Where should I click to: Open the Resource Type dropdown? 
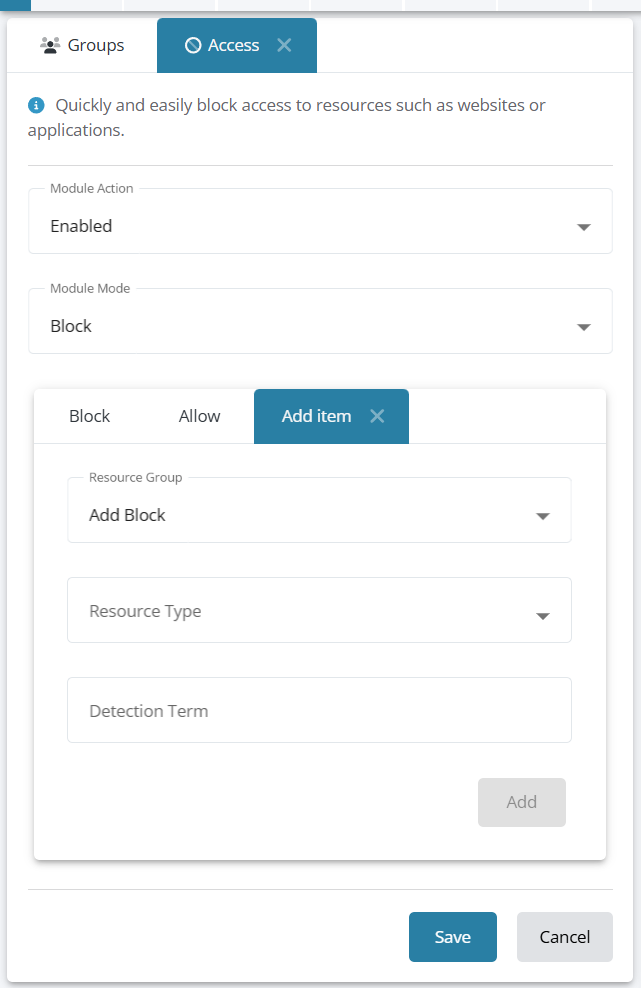point(319,611)
